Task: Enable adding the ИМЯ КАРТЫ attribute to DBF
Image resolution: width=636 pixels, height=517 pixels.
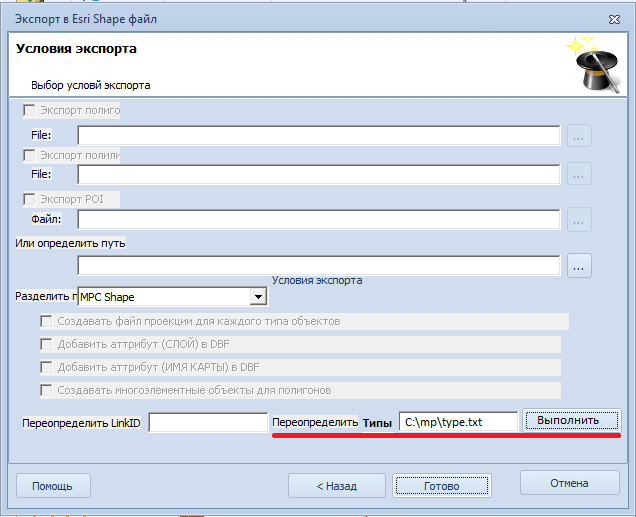Action: click(46, 367)
